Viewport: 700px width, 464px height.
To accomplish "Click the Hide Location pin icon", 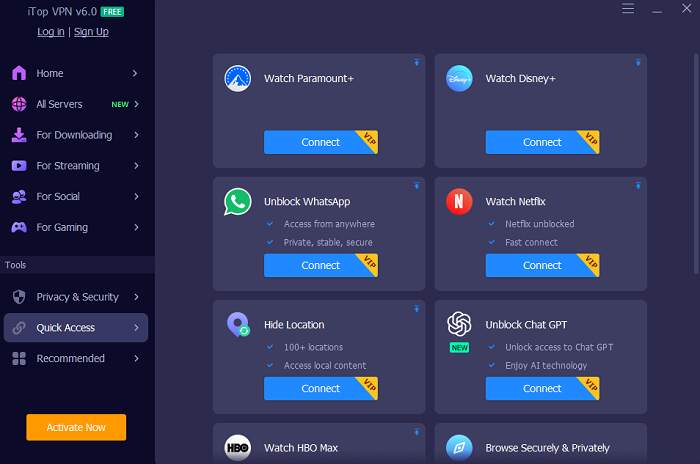I will 238,325.
